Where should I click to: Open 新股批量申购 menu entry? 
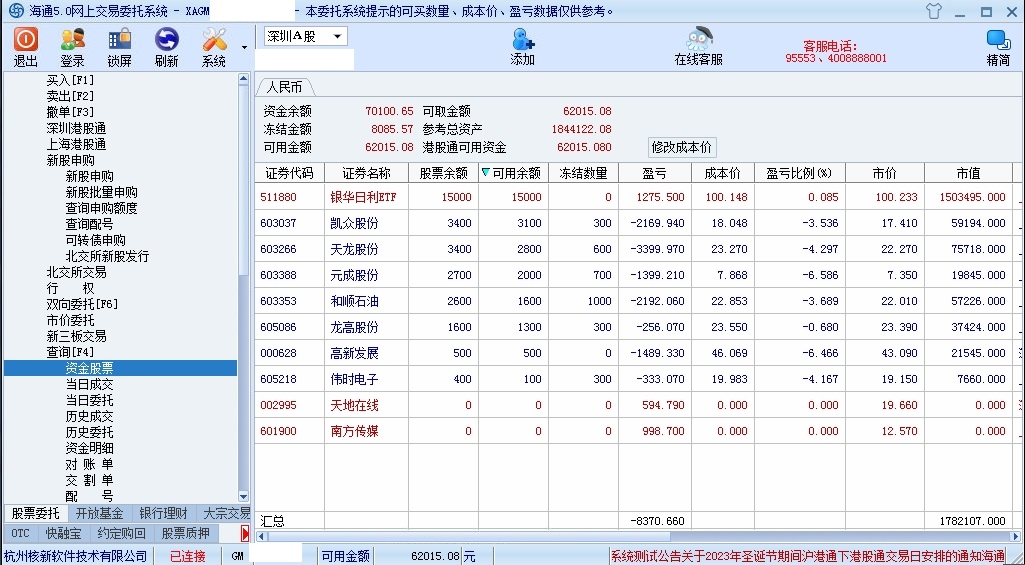101,192
